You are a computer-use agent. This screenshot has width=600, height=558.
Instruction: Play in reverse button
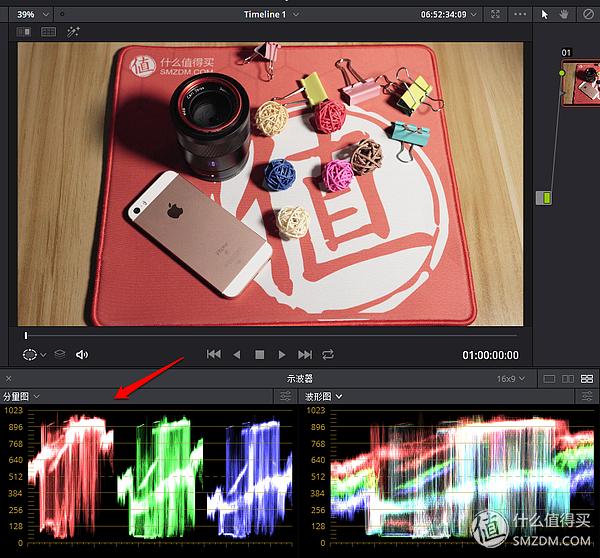[237, 355]
